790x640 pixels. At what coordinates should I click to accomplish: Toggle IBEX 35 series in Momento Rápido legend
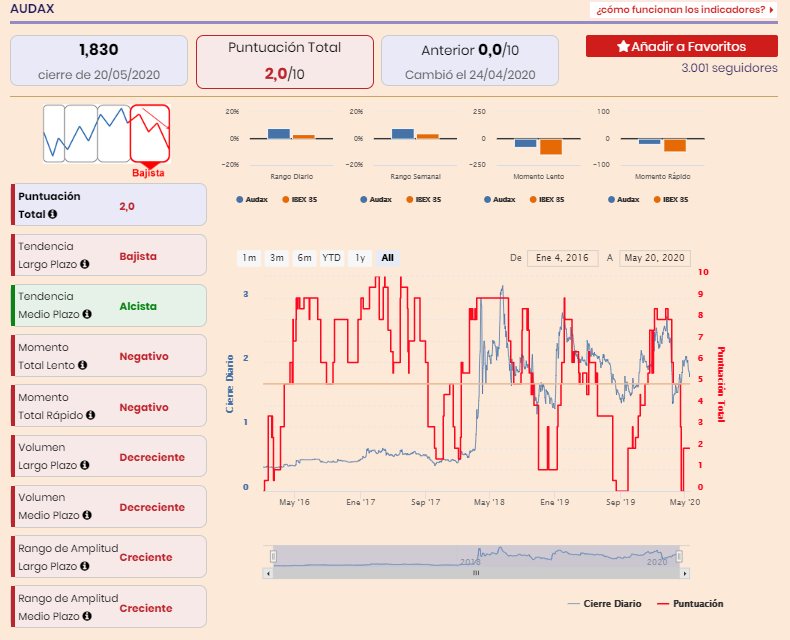pyautogui.click(x=671, y=200)
